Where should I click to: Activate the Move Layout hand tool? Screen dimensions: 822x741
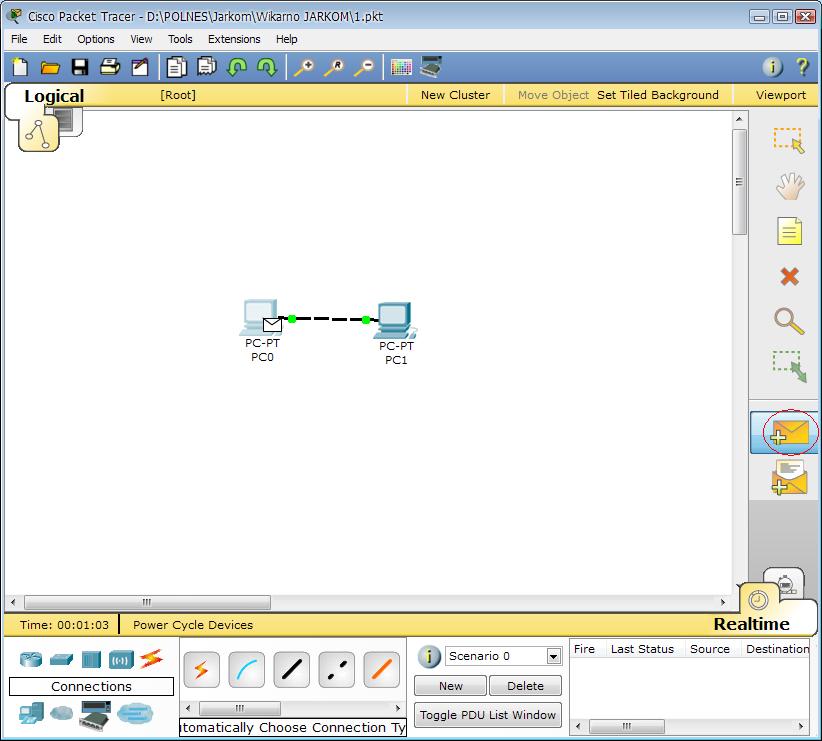tap(789, 186)
